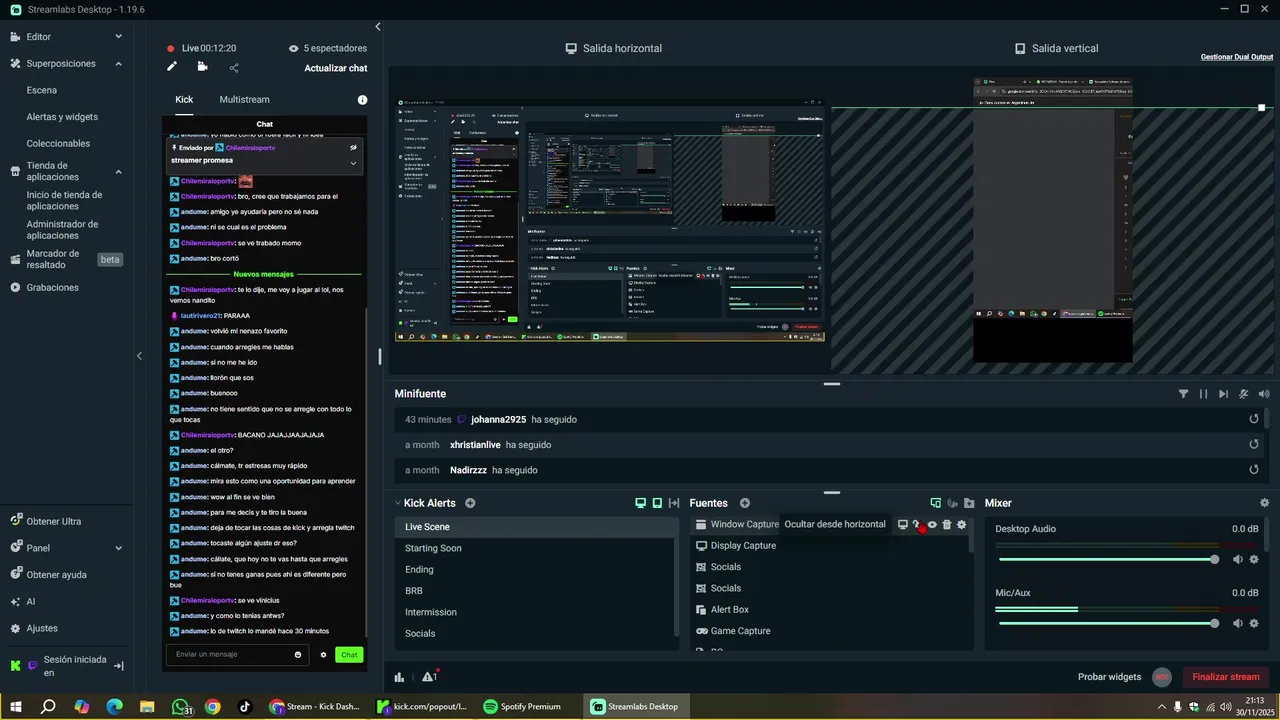Mute event sounds with Minifuente speaker icon
The width and height of the screenshot is (1280, 720).
[1264, 394]
